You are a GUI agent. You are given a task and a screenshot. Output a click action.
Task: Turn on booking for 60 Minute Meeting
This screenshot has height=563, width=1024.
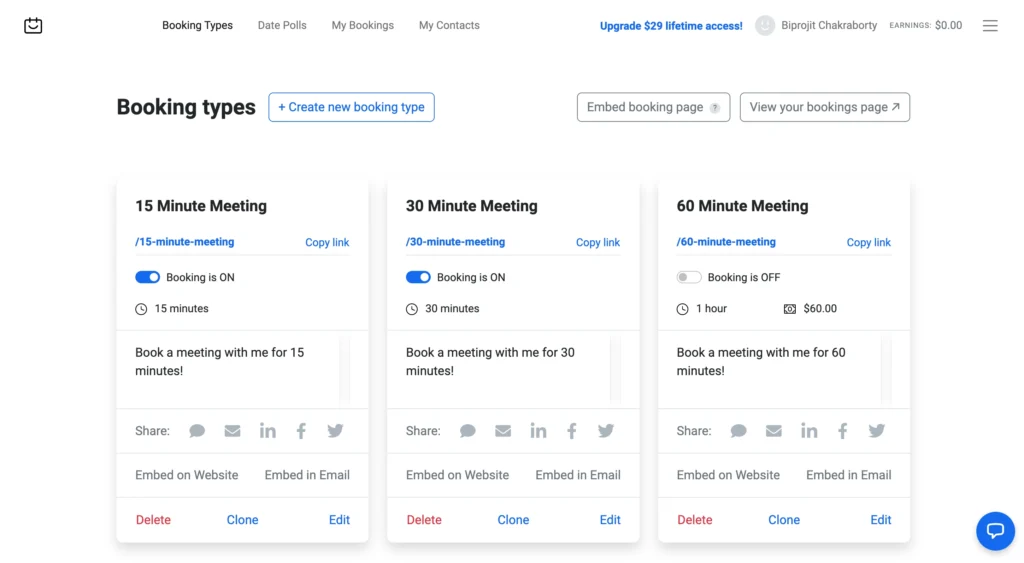coord(689,278)
